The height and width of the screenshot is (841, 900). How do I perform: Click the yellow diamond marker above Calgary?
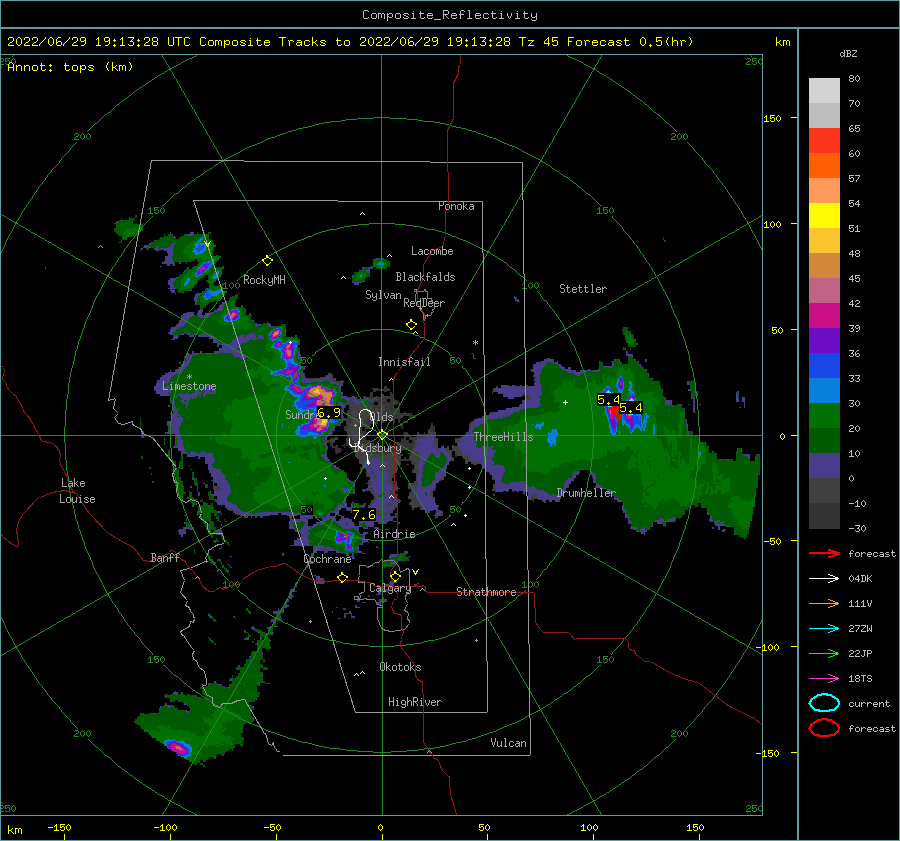[395, 576]
